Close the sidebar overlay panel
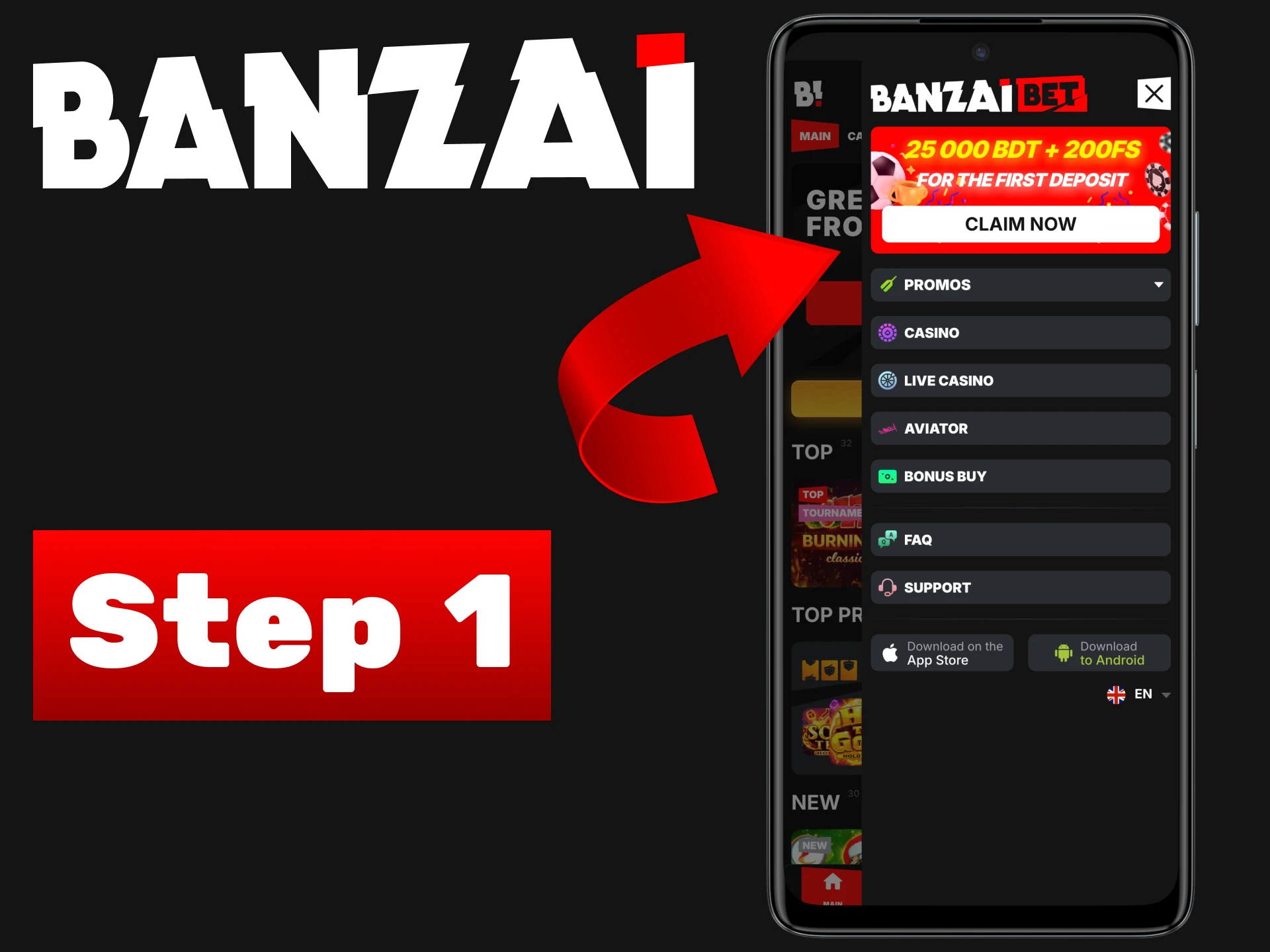The width and height of the screenshot is (1270, 952). tap(1152, 95)
